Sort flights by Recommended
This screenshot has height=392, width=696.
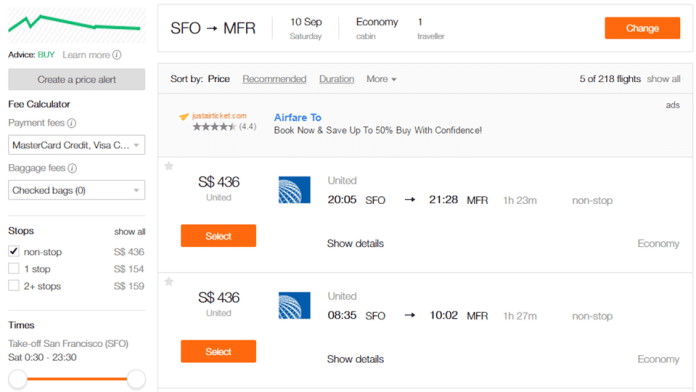tap(274, 79)
